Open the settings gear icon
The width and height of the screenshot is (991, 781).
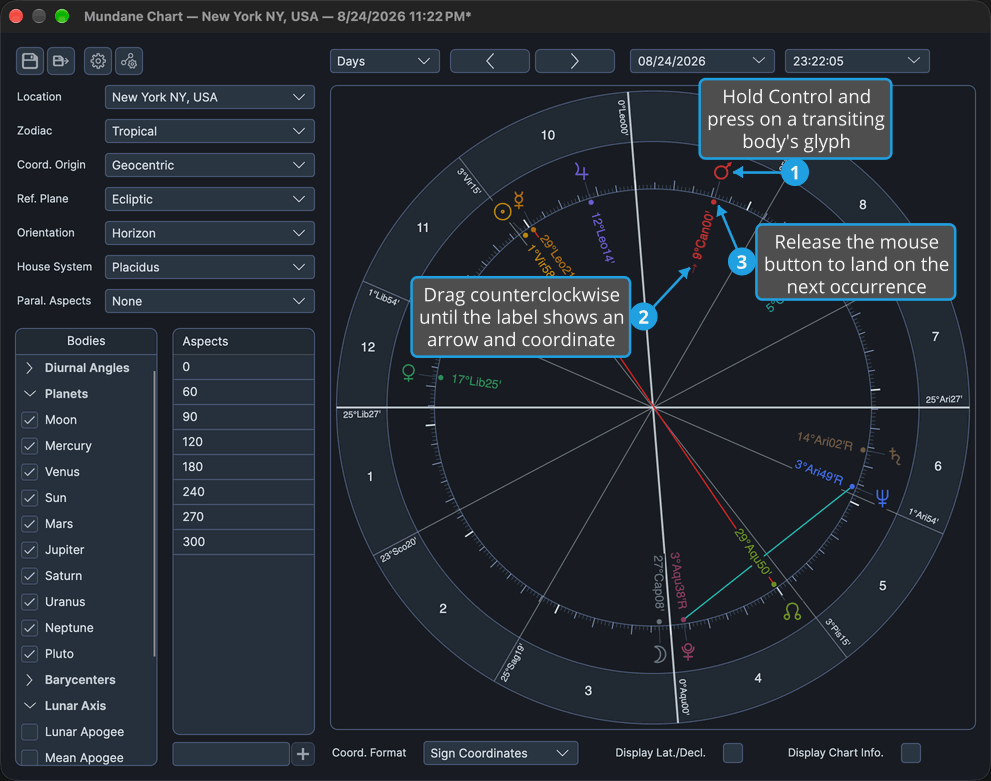click(x=98, y=61)
